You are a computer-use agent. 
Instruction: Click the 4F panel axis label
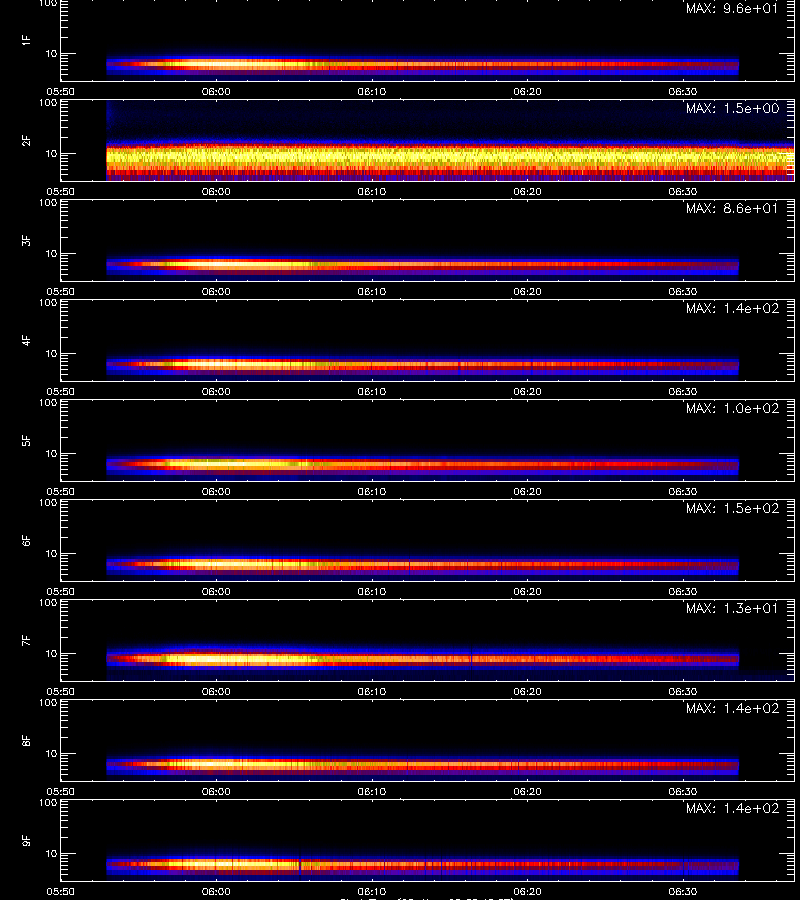[26, 340]
